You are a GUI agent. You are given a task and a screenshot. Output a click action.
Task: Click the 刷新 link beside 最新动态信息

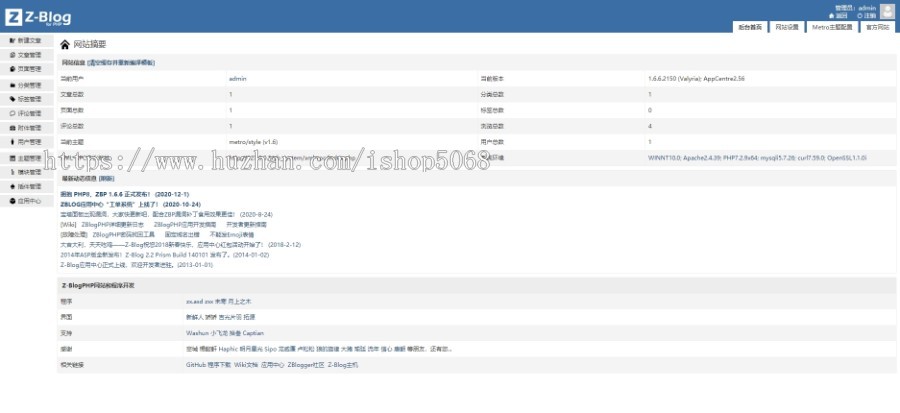107,178
